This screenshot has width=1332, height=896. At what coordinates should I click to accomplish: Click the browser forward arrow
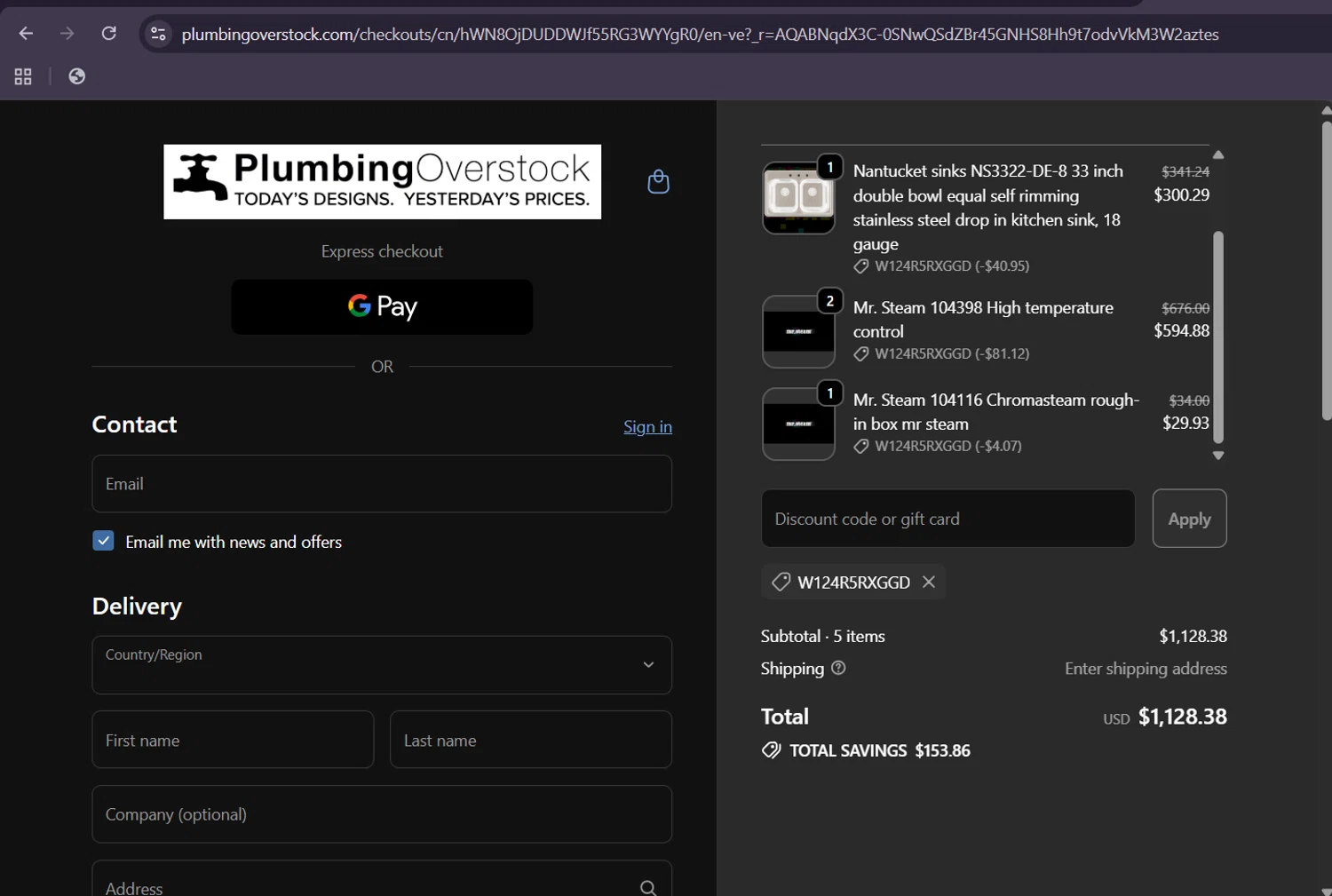point(67,34)
